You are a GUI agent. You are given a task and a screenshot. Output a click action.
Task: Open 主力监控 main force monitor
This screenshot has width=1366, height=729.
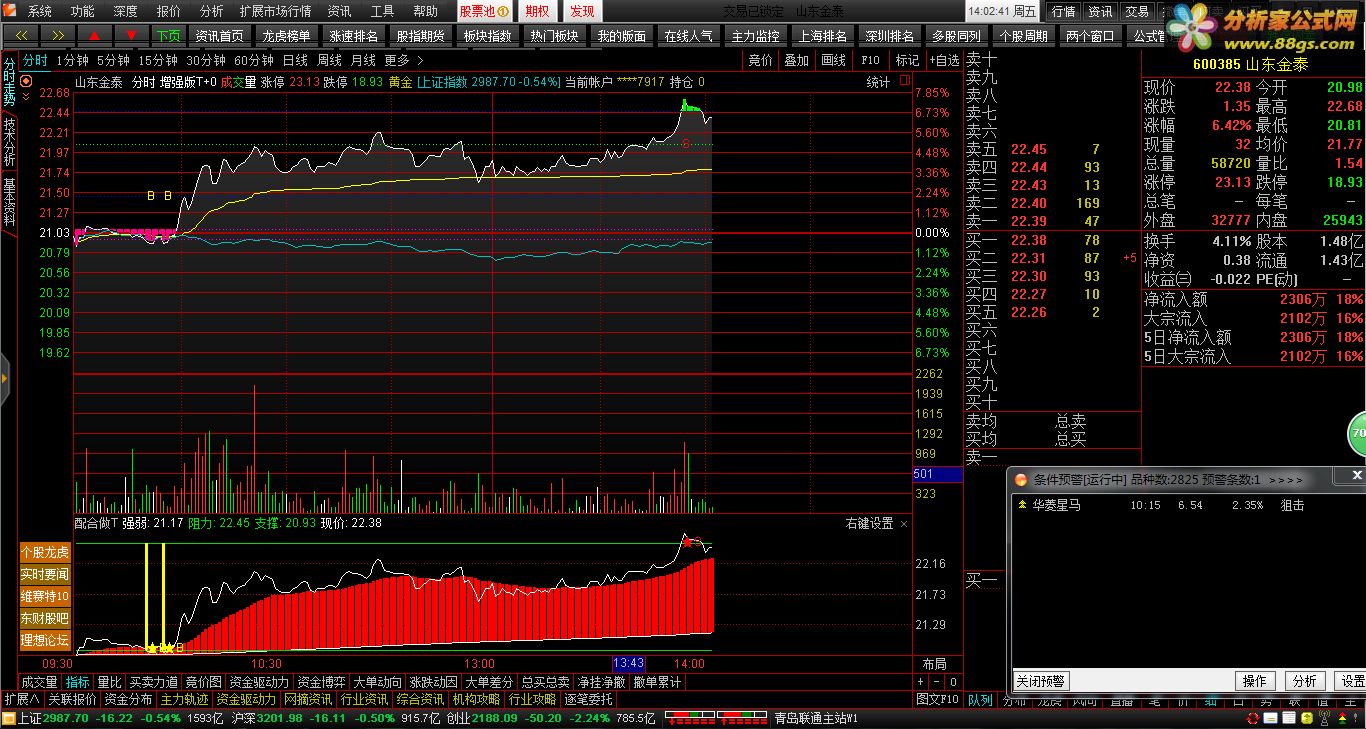[x=755, y=35]
